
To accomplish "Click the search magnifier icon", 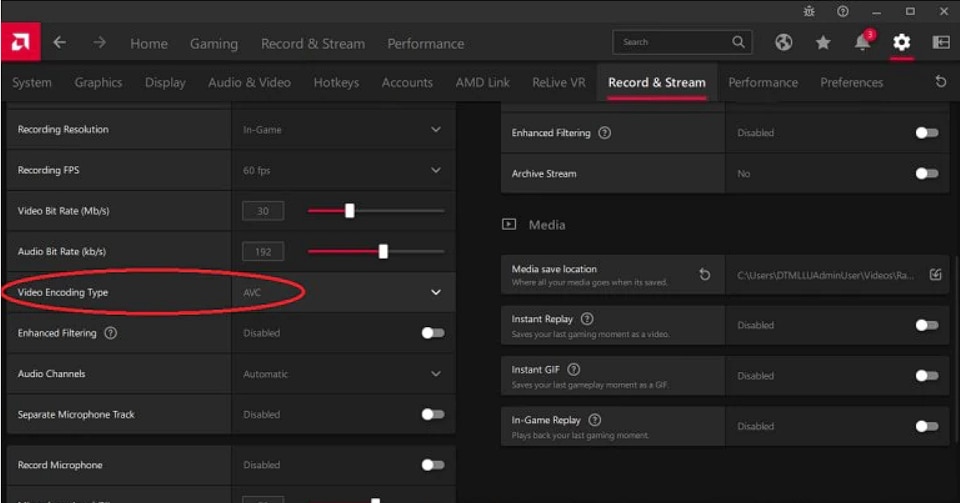I will (738, 42).
